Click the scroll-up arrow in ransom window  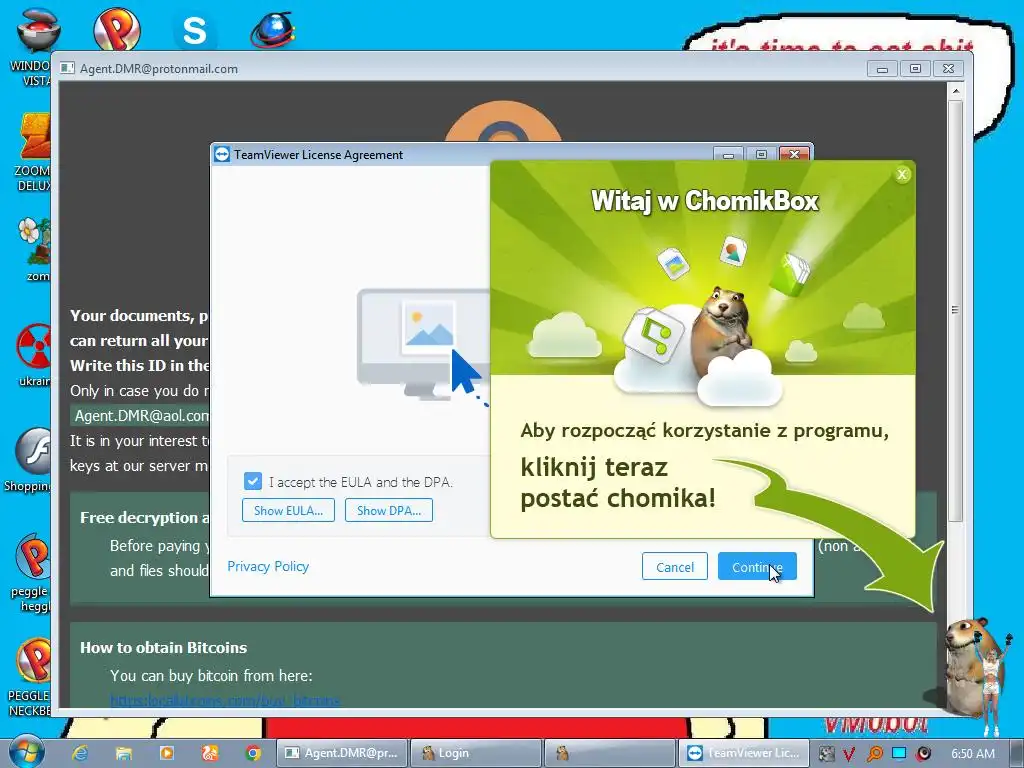tap(955, 91)
